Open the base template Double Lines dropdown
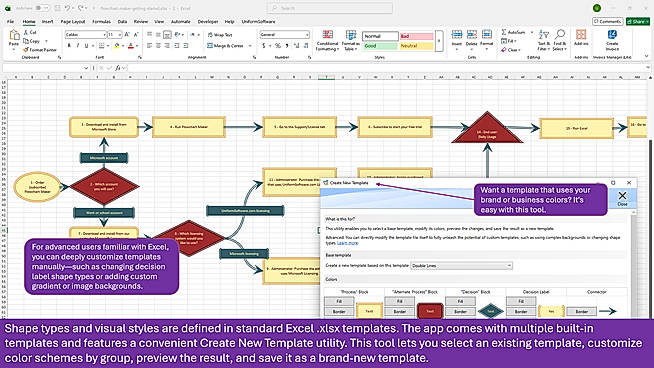 [x=461, y=266]
